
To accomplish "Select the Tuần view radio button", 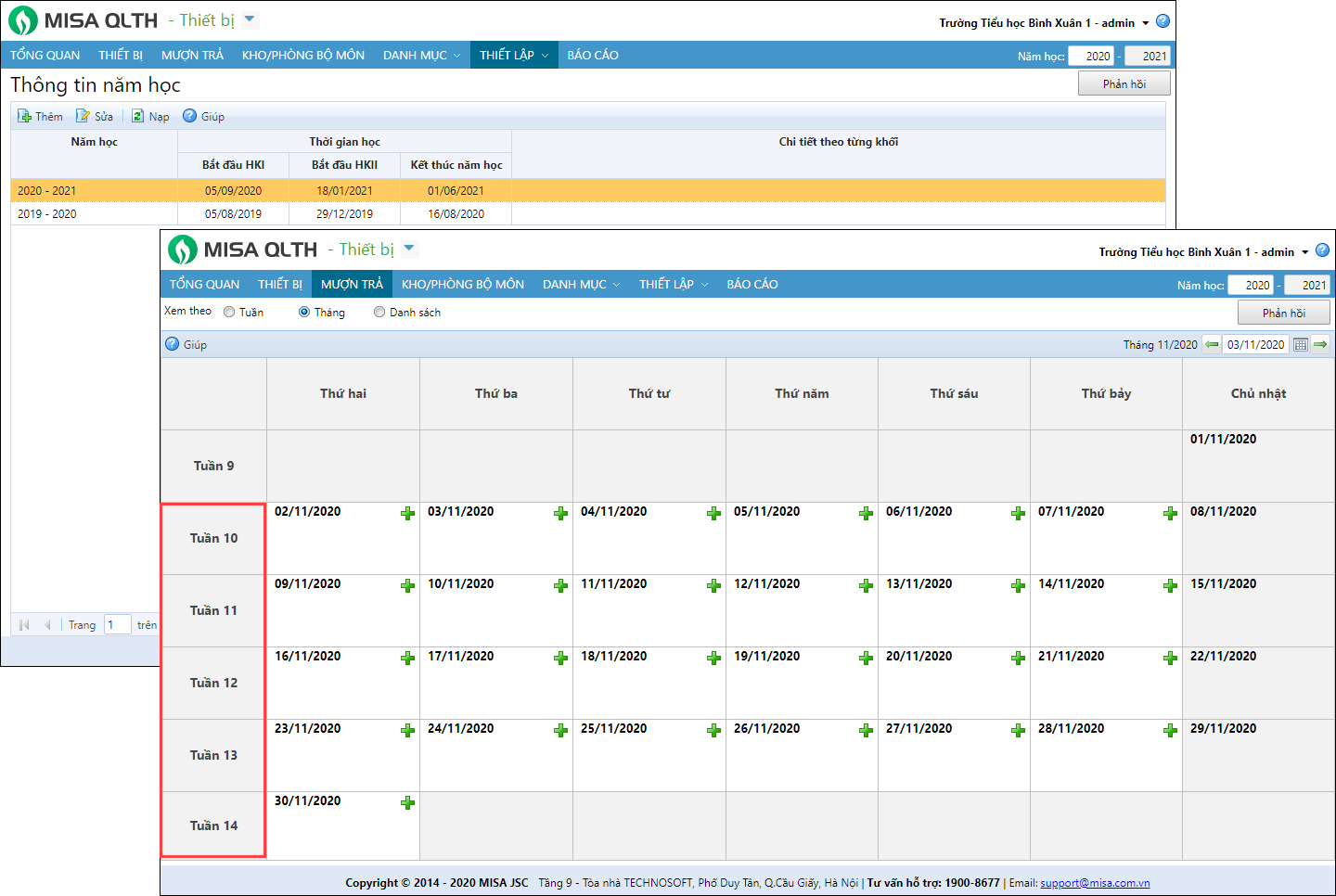I will [229, 313].
